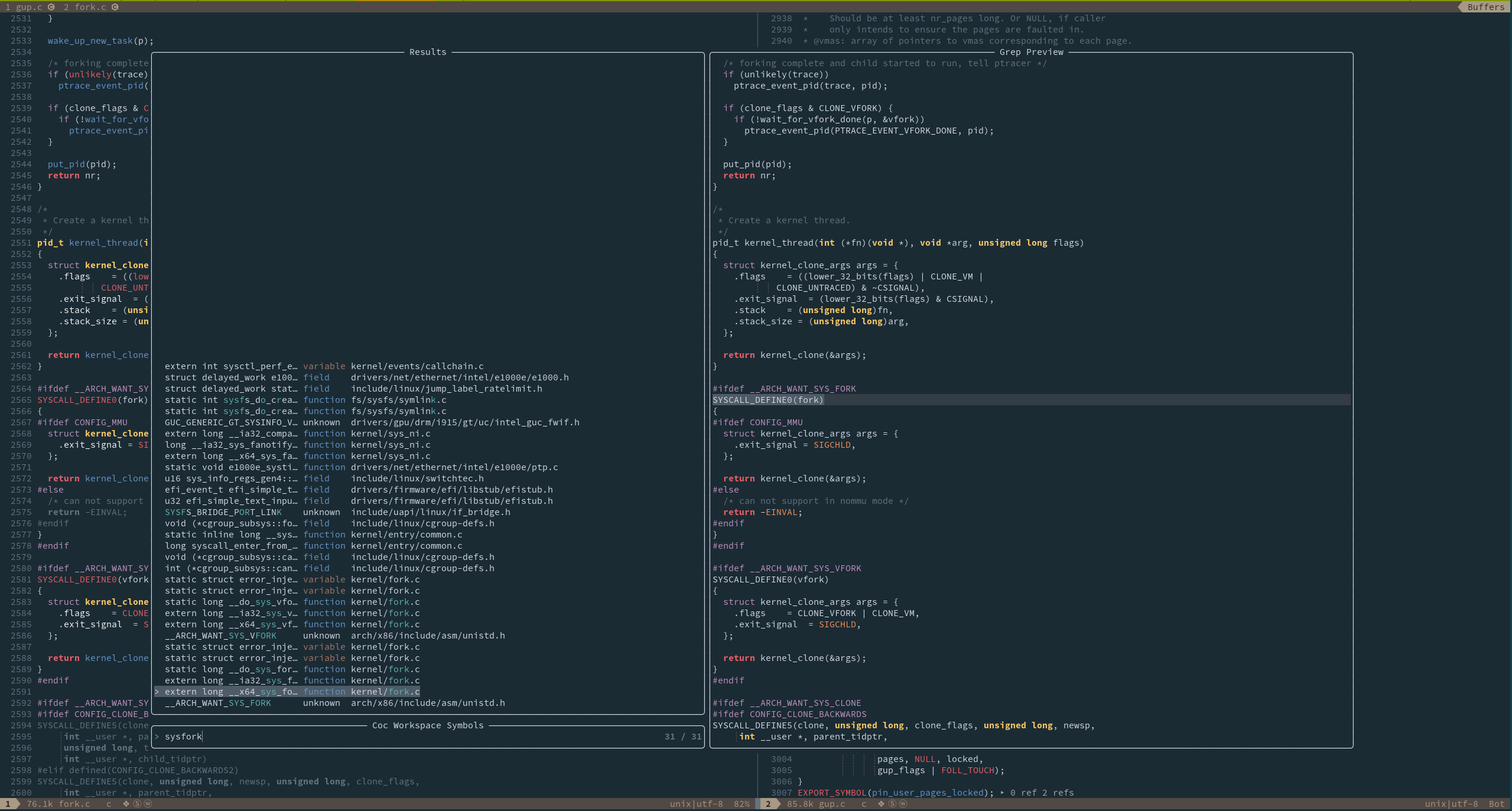
Task: Click the C file icon beside fork.c tab
Action: [x=115, y=7]
